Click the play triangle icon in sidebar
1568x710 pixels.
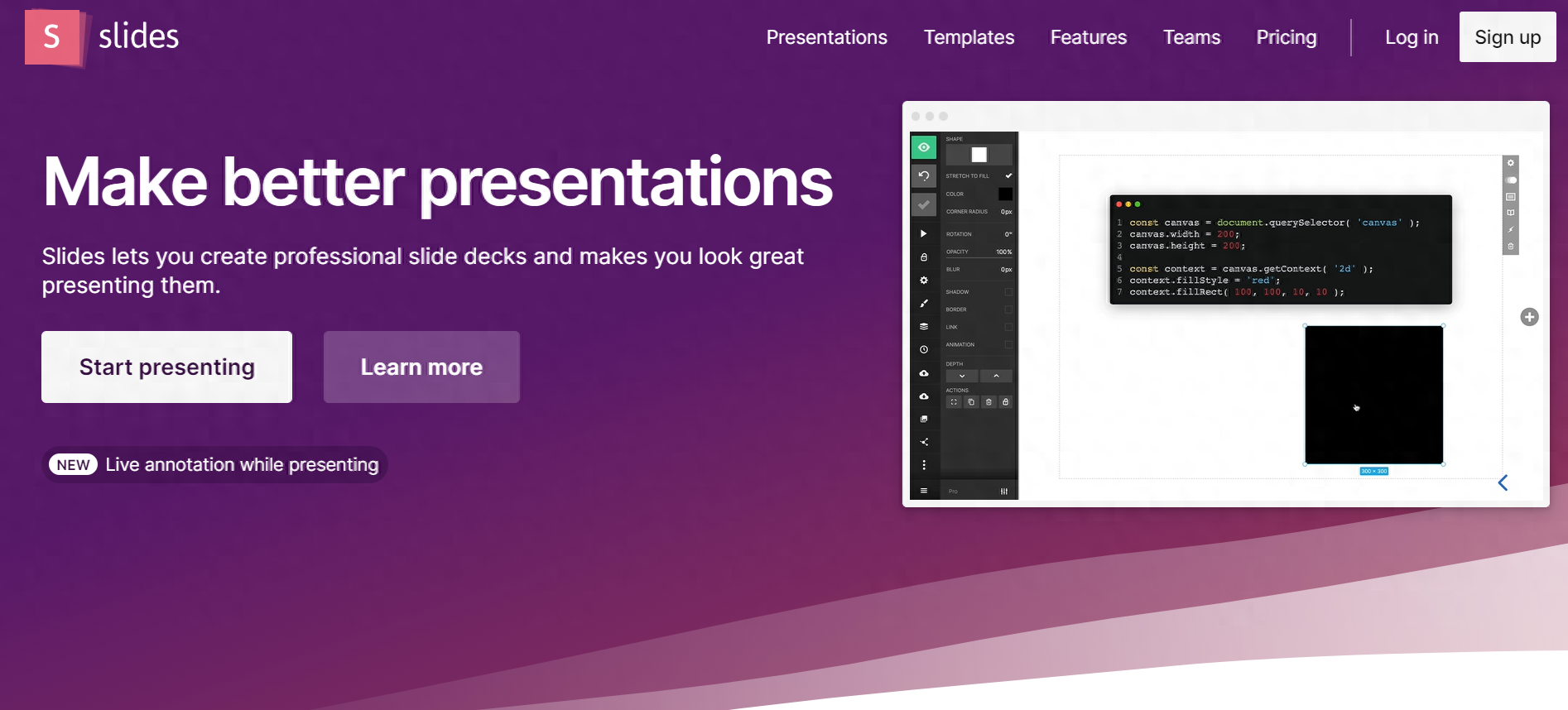924,234
